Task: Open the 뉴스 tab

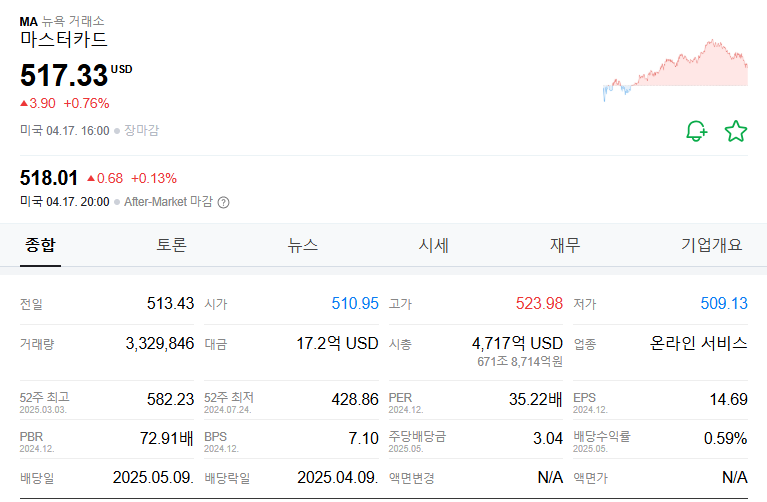Action: [x=302, y=245]
